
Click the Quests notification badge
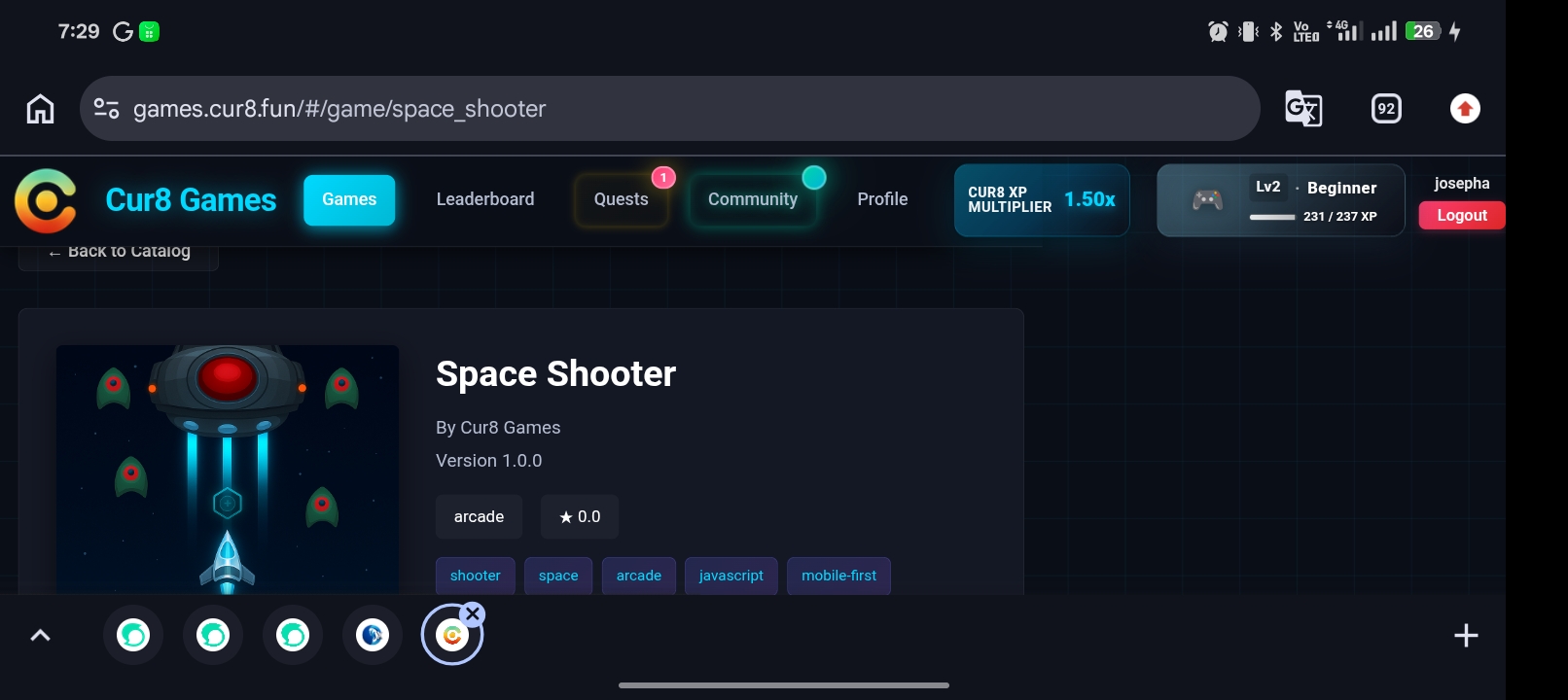(663, 178)
